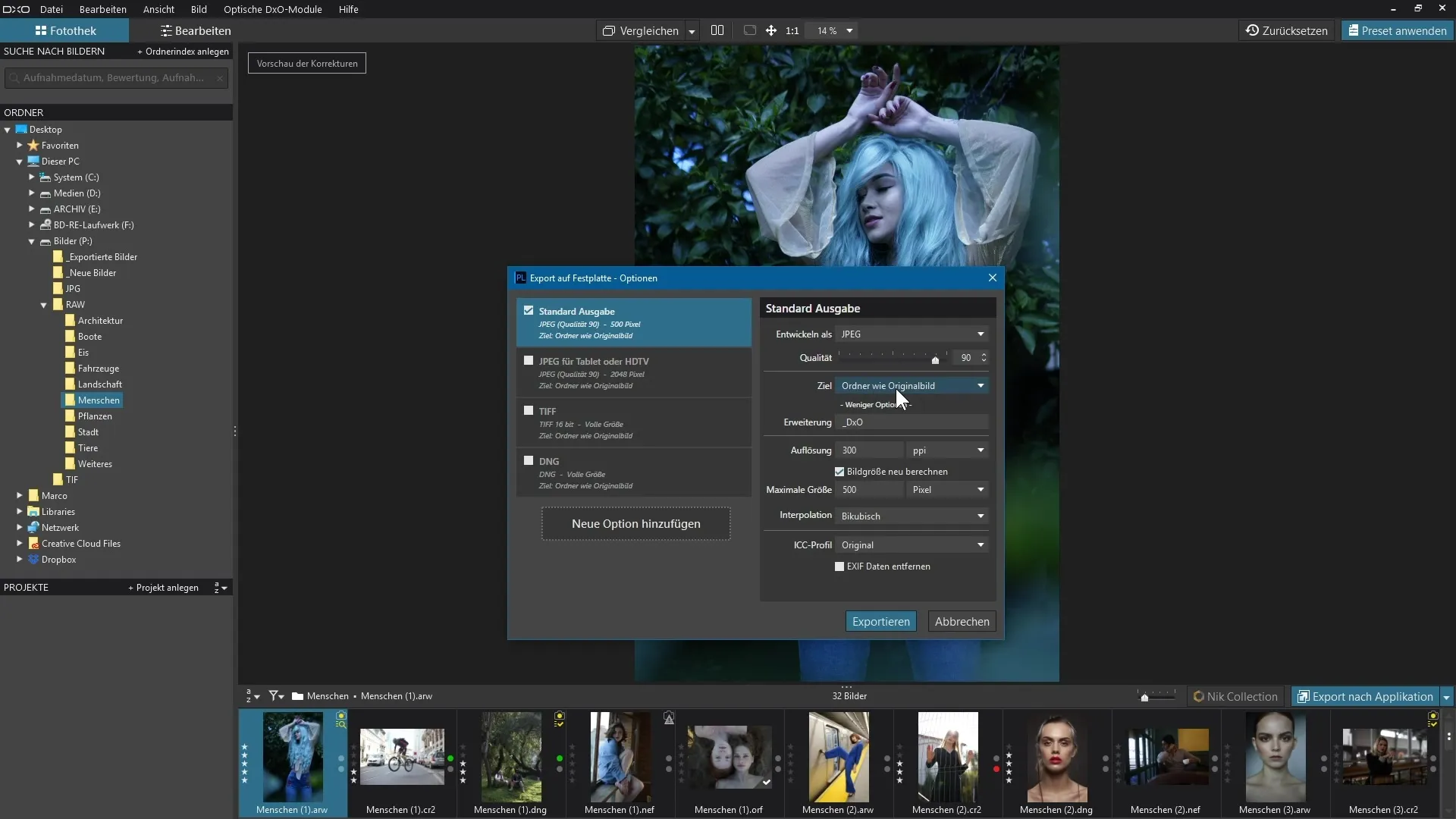Open the Interpolation Bikubisch dropdown
The height and width of the screenshot is (819, 1456).
point(912,516)
